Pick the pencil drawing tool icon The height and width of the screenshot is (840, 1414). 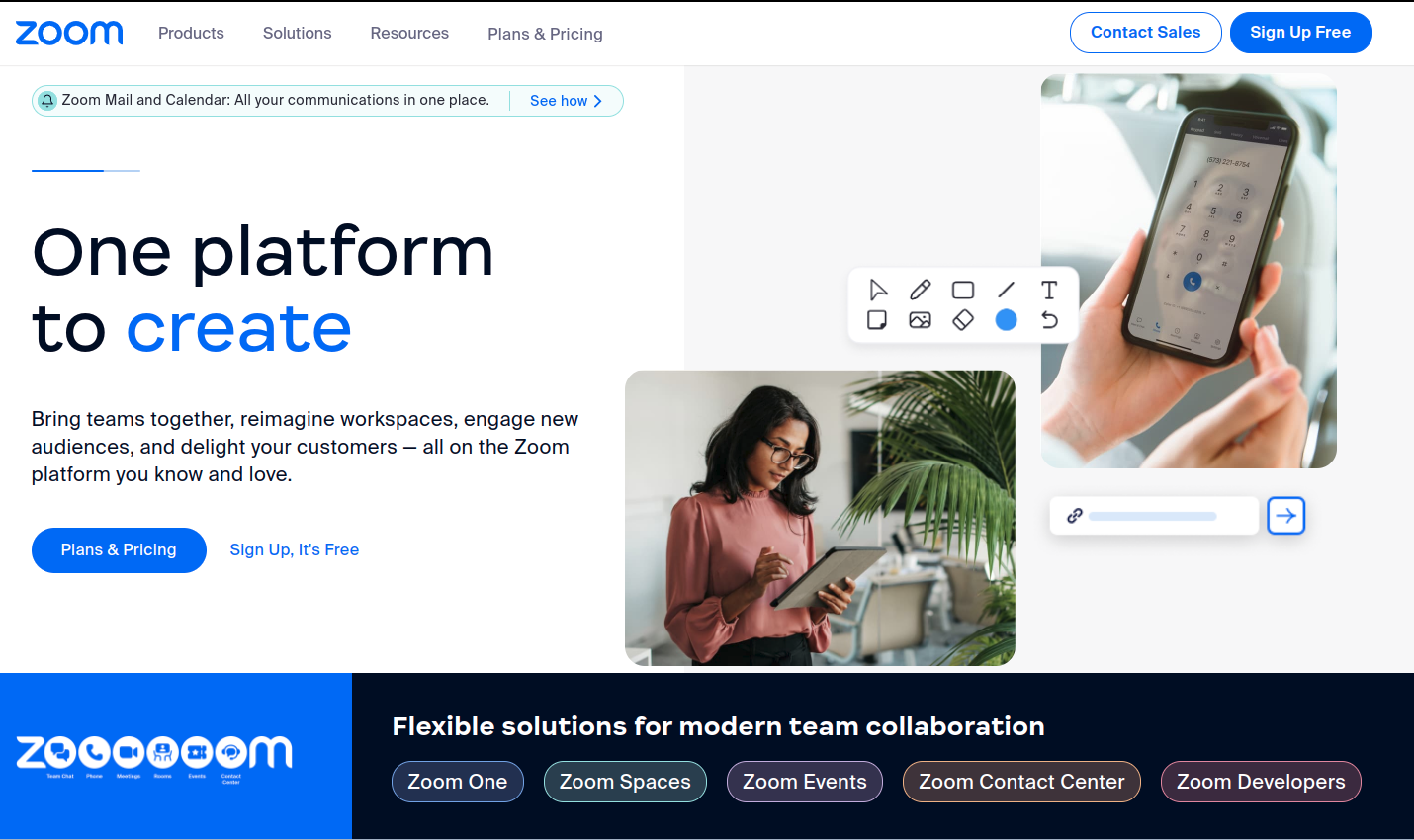921,290
